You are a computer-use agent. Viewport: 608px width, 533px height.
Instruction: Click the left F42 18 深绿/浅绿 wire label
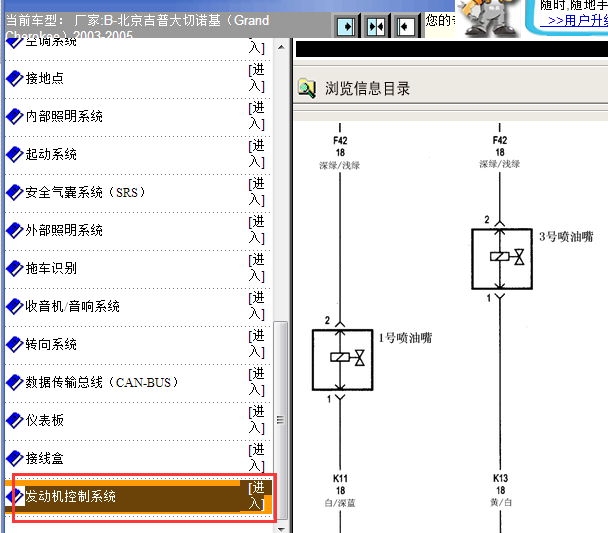pos(340,153)
